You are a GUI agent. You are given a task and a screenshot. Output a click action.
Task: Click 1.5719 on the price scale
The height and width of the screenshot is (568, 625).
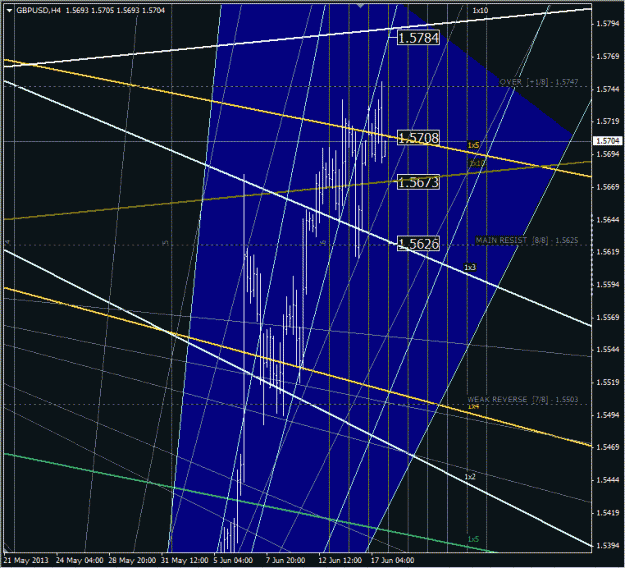608,122
